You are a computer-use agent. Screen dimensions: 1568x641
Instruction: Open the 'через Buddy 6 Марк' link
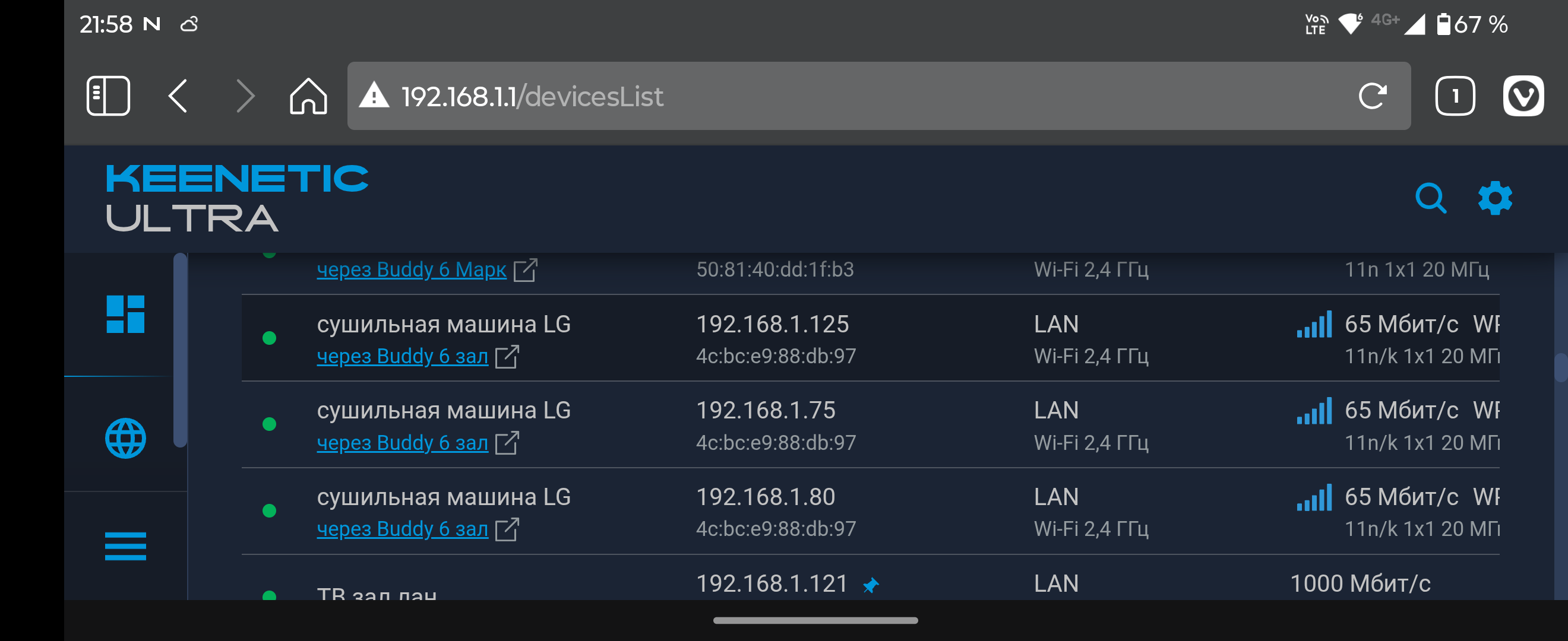412,269
